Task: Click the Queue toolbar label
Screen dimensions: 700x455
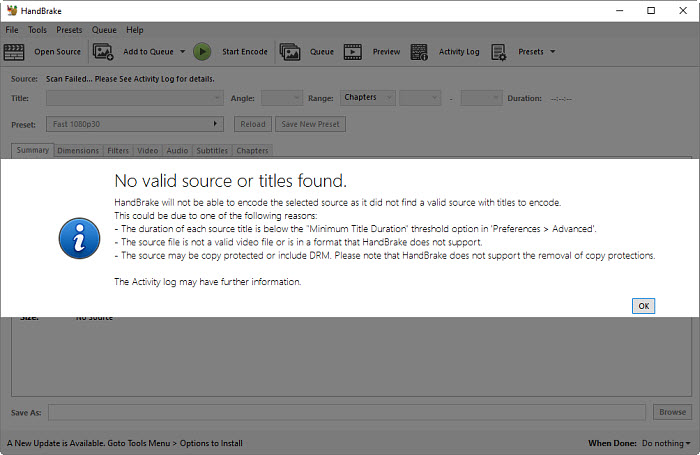Action: [322, 52]
